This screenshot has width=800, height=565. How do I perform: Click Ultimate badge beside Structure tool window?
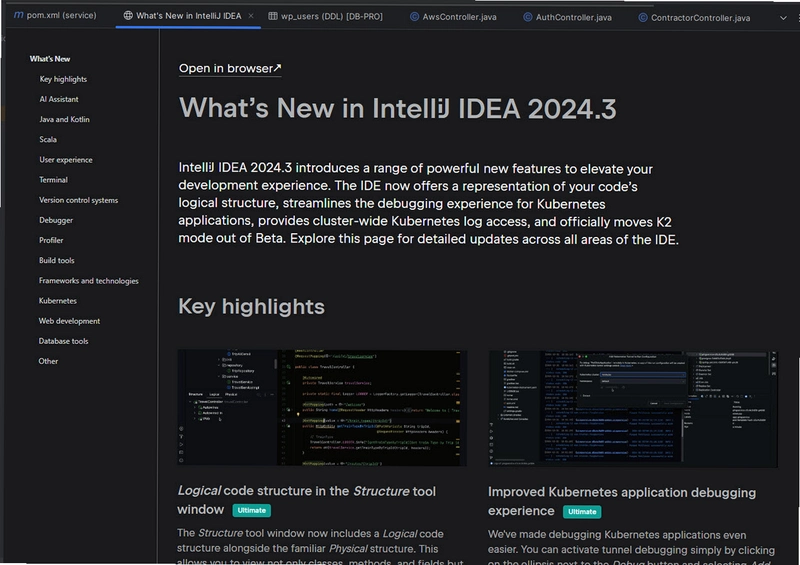coord(252,510)
